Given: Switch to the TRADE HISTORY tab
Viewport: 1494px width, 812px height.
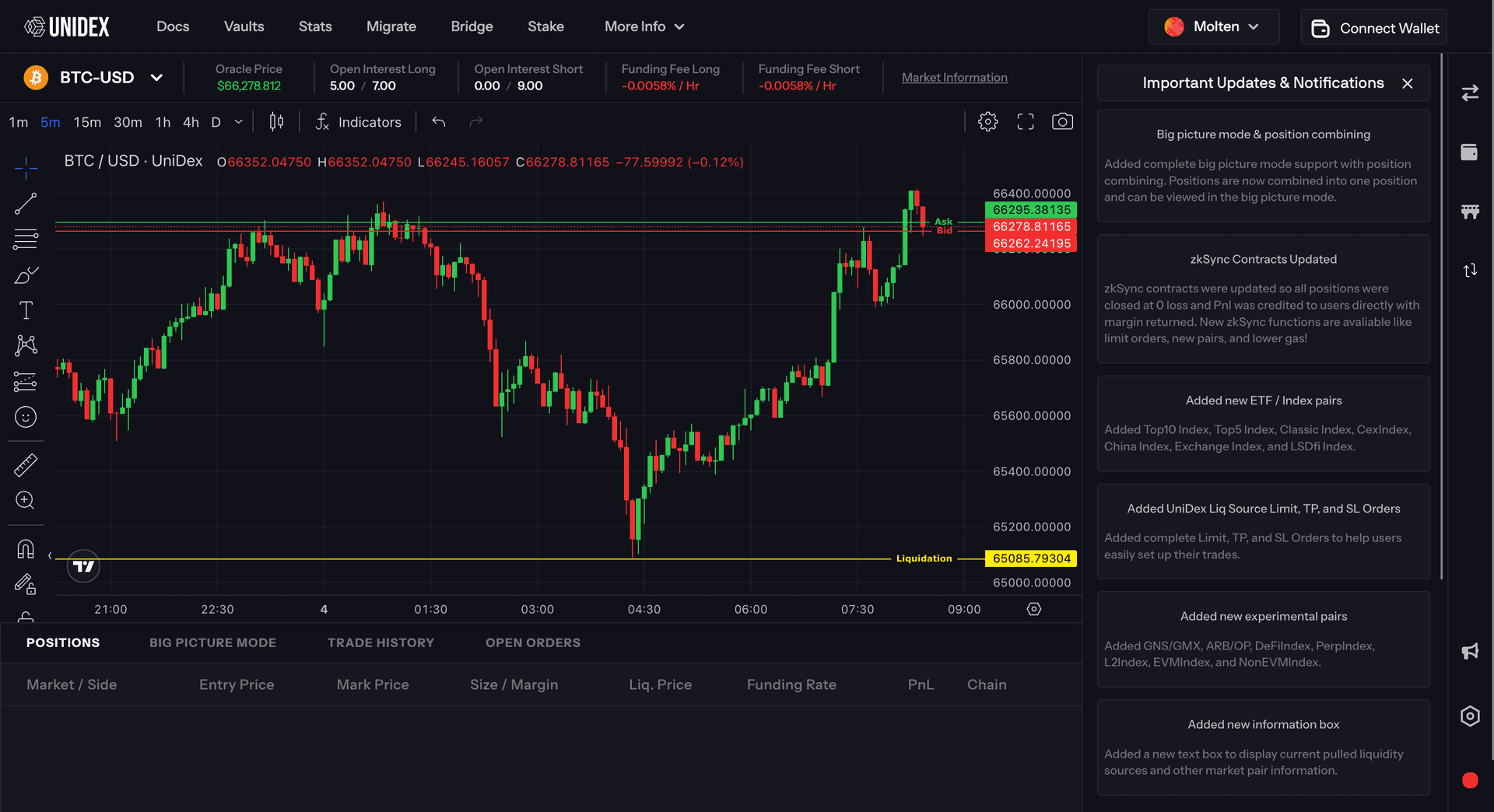Looking at the screenshot, I should (381, 642).
